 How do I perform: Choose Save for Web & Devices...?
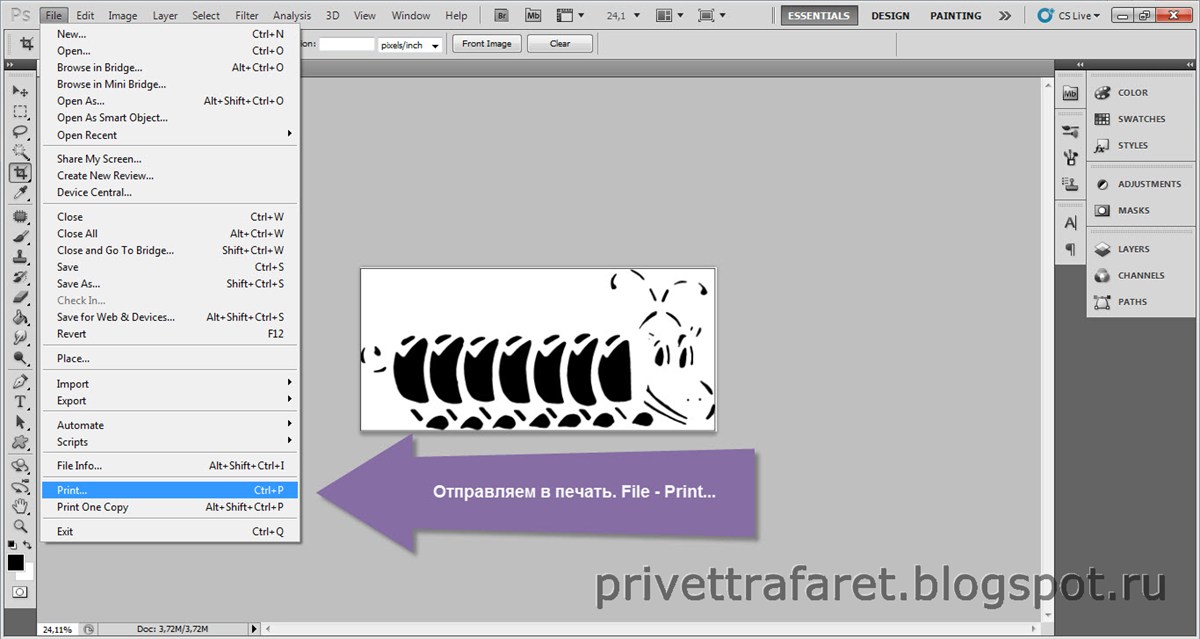[170, 317]
